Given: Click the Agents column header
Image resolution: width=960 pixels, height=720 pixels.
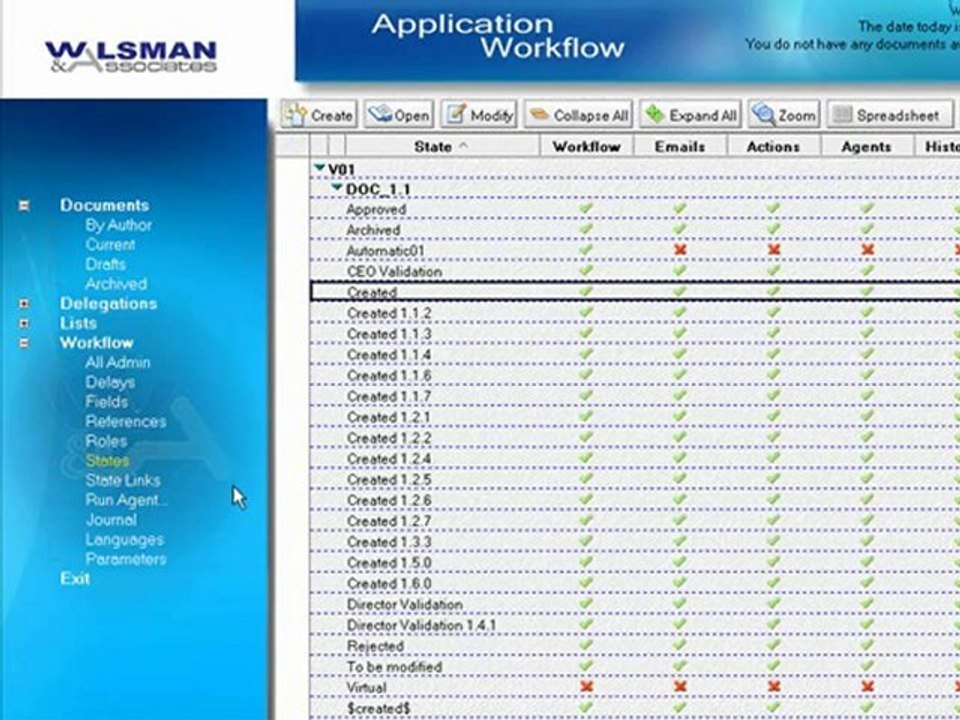Looking at the screenshot, I should click(866, 146).
